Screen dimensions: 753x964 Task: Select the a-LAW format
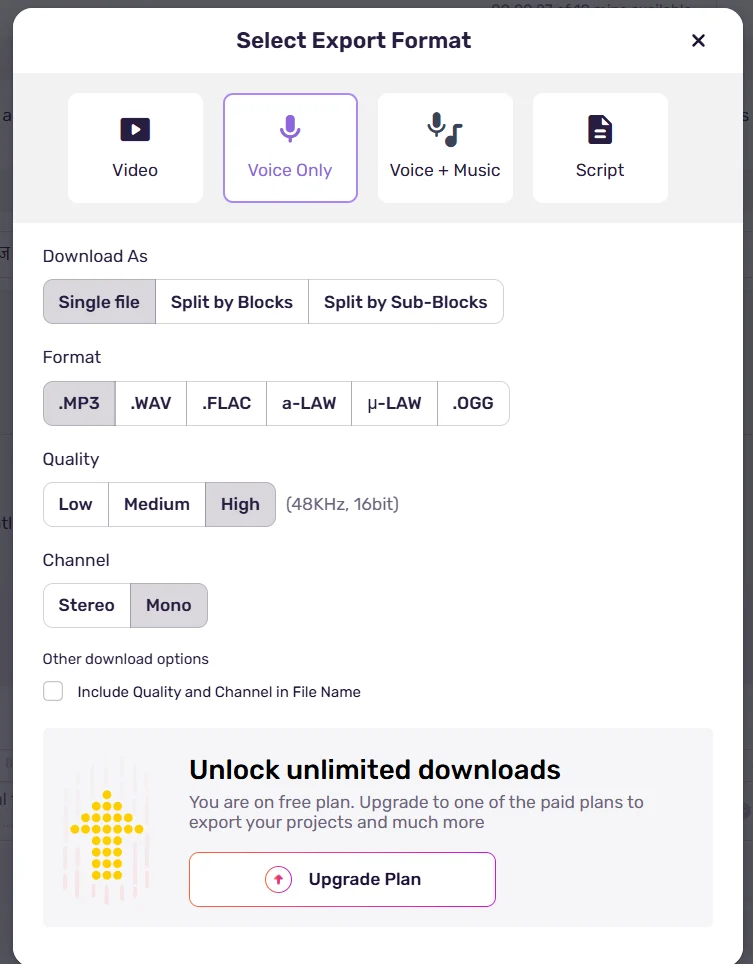pos(309,403)
